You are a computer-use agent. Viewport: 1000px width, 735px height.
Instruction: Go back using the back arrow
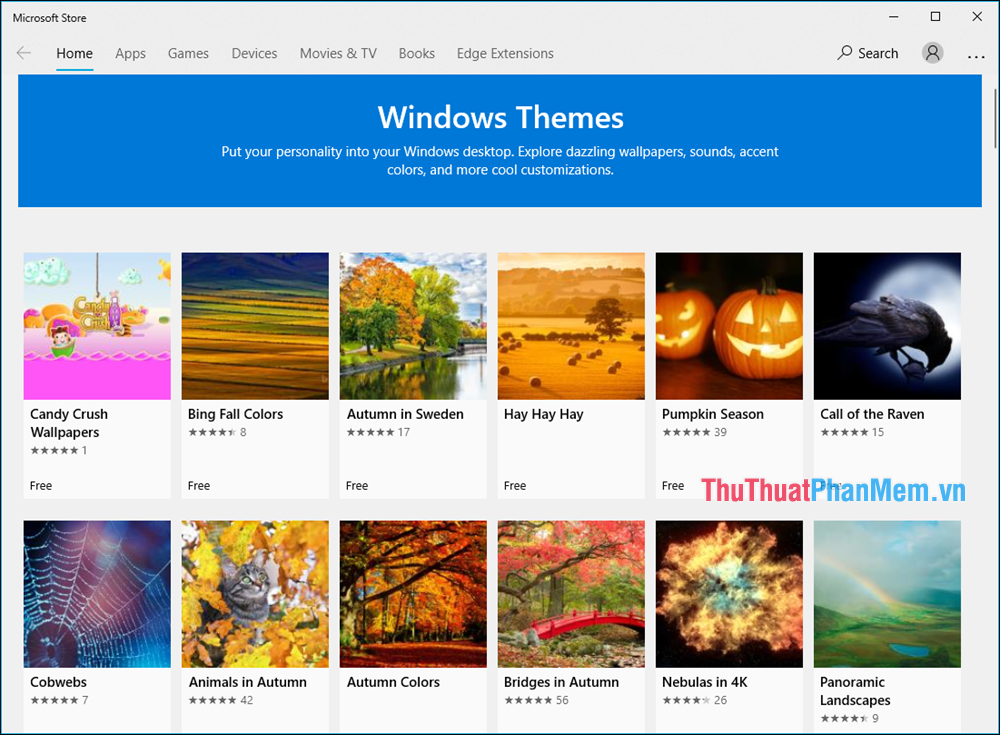[x=24, y=53]
